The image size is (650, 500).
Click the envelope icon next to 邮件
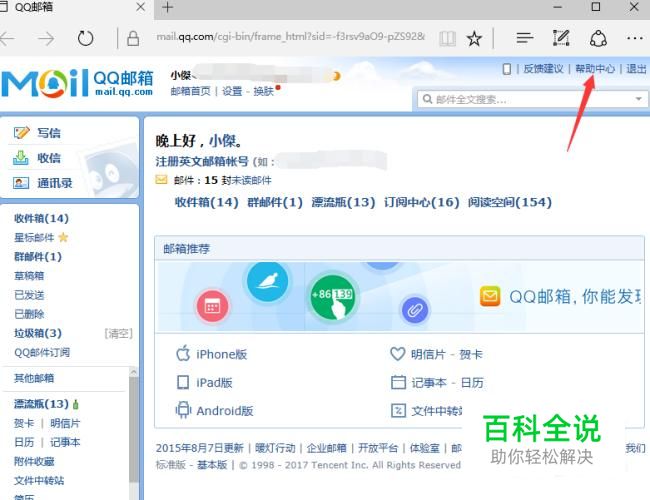tap(161, 180)
